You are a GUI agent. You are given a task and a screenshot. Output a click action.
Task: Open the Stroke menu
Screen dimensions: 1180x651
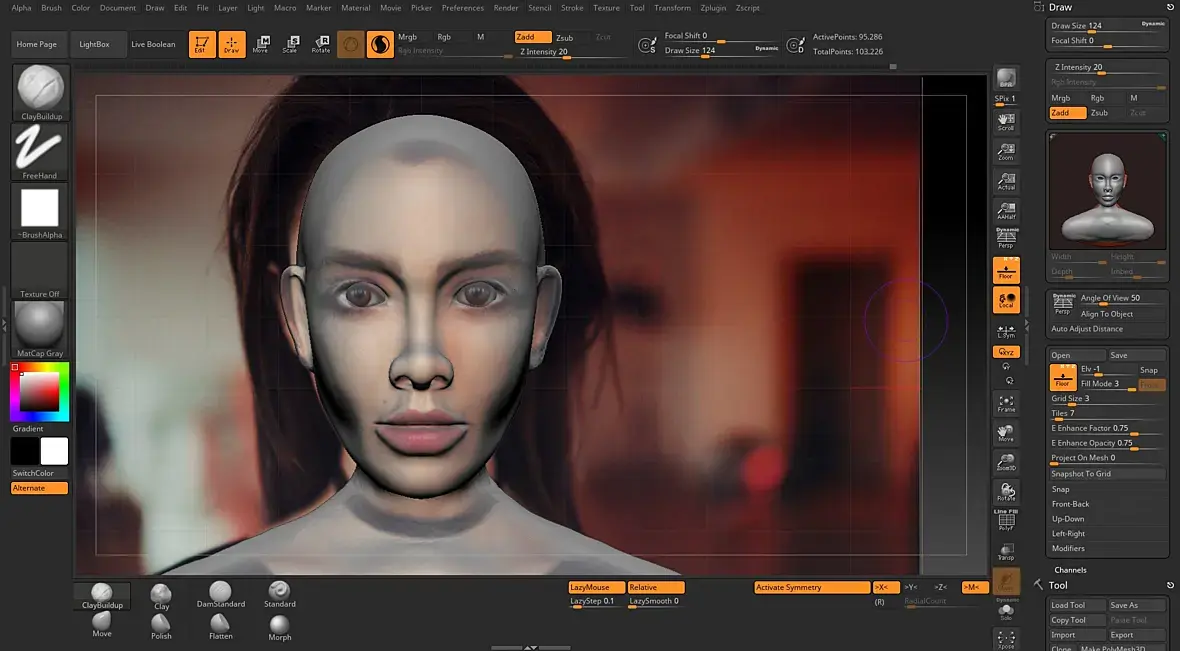coord(572,8)
